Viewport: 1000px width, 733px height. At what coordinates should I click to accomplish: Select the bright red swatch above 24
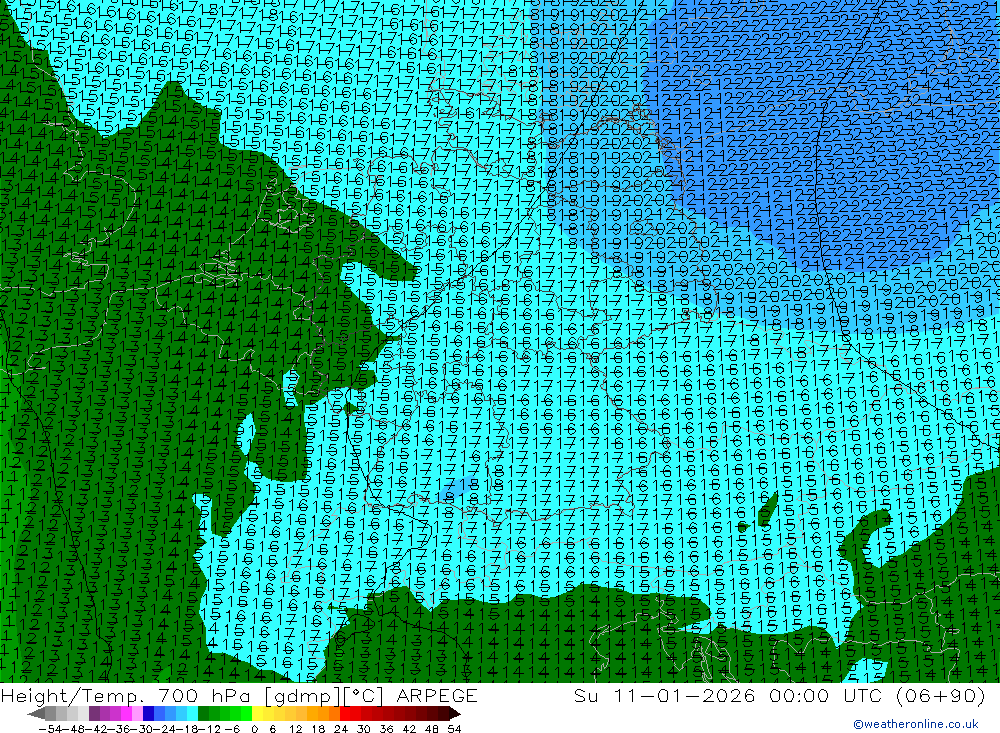click(345, 714)
